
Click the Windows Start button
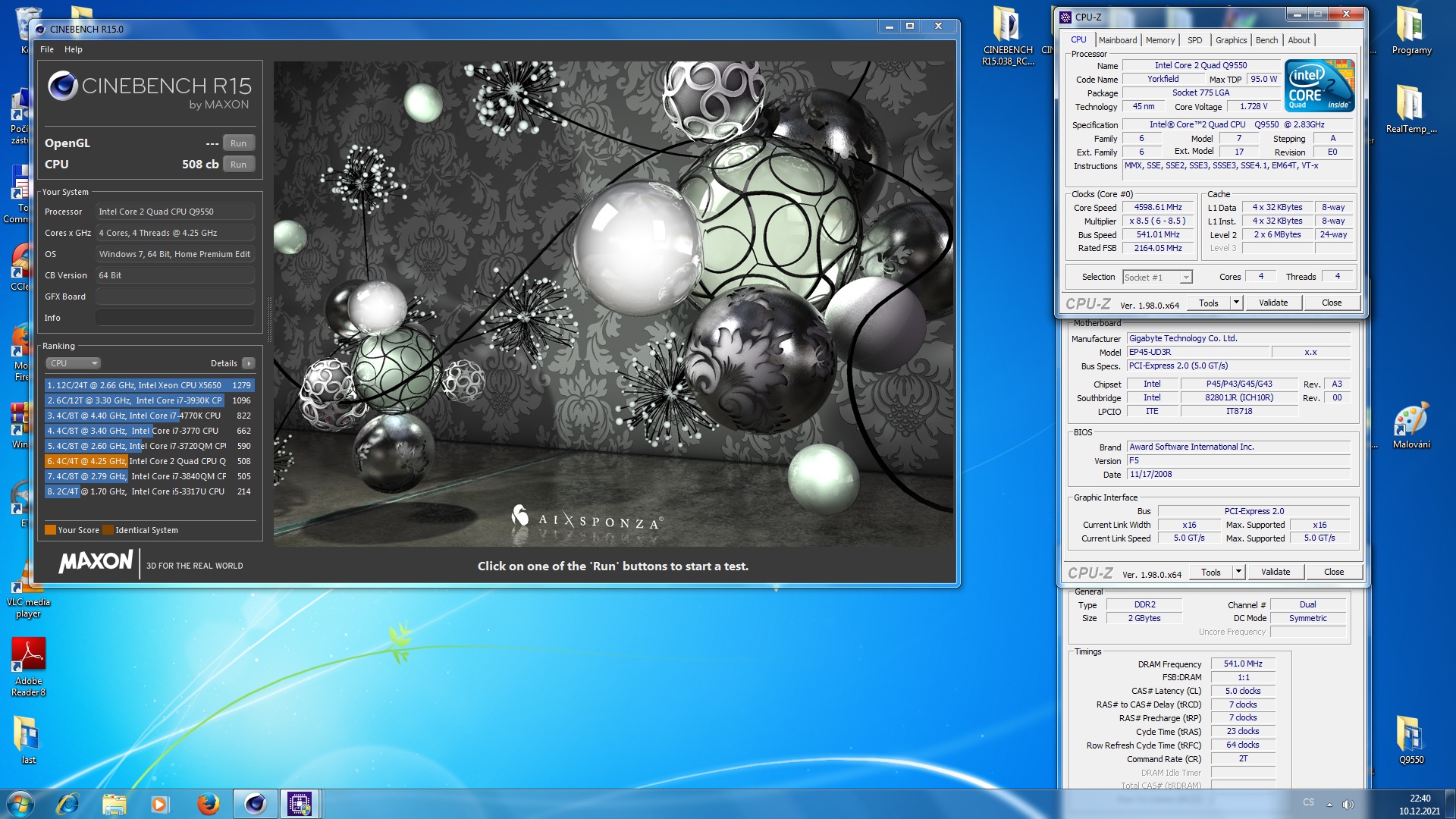point(20,804)
